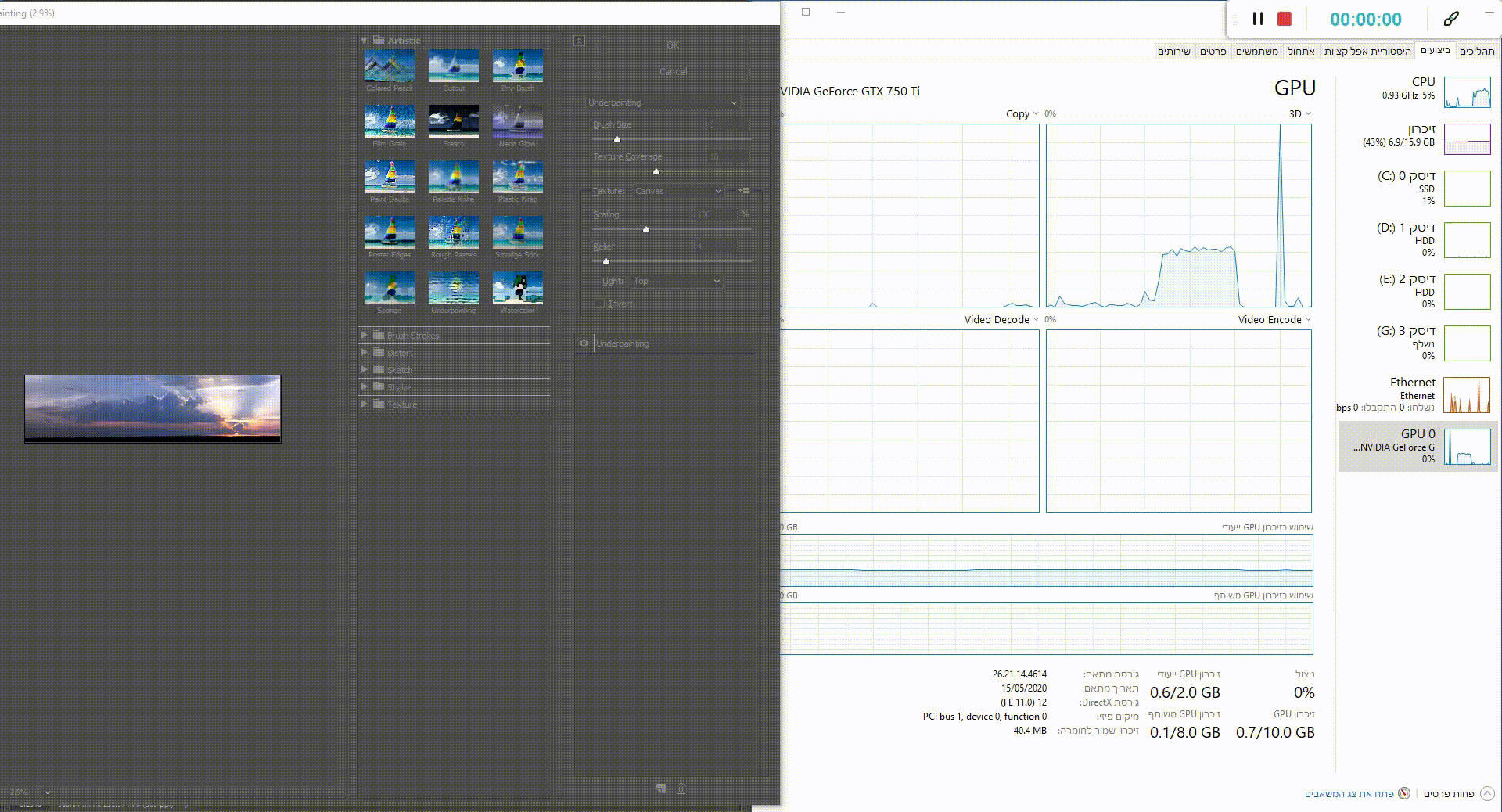Click the Resource Monitor icon in Task Manager
Screen dimensions: 1502x812
click(x=1404, y=793)
